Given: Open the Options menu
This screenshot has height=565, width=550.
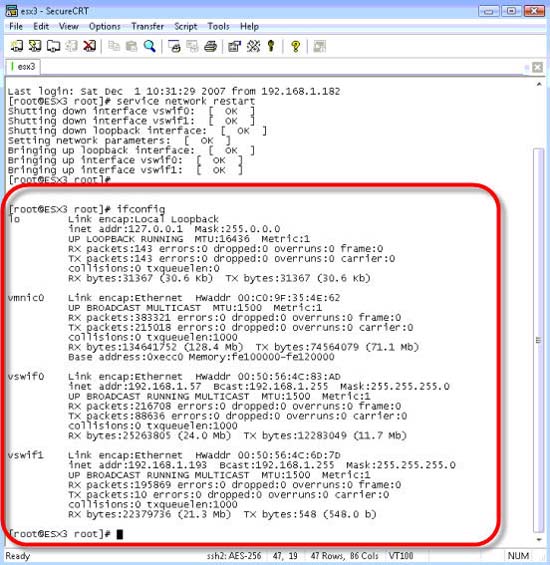Looking at the screenshot, I should click(105, 26).
